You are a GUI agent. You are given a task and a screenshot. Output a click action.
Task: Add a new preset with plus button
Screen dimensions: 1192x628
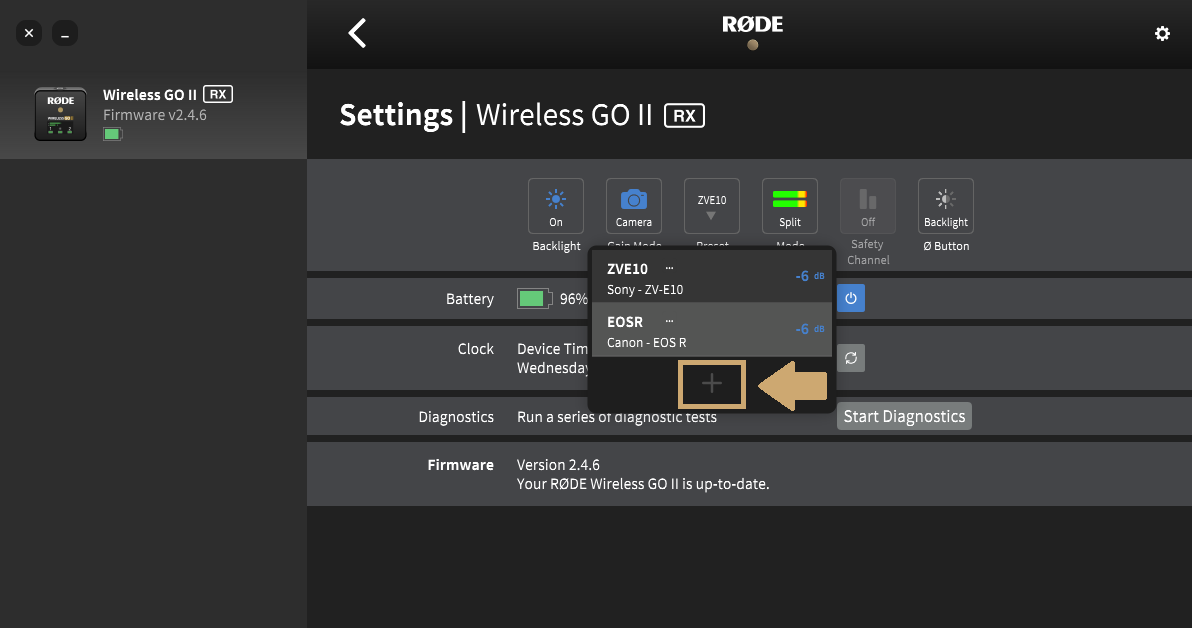(x=712, y=384)
